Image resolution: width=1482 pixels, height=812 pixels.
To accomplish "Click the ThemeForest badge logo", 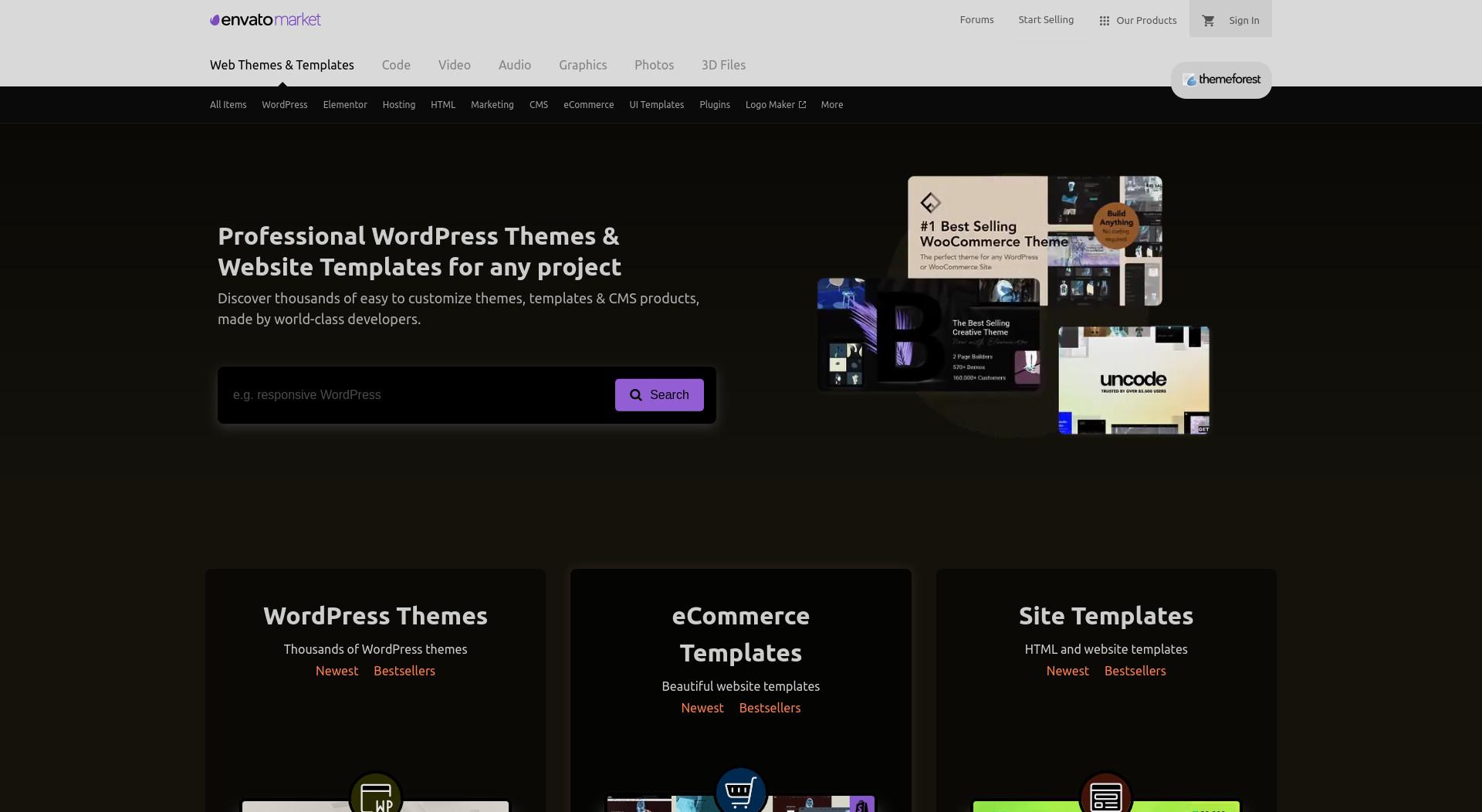I will (1221, 80).
